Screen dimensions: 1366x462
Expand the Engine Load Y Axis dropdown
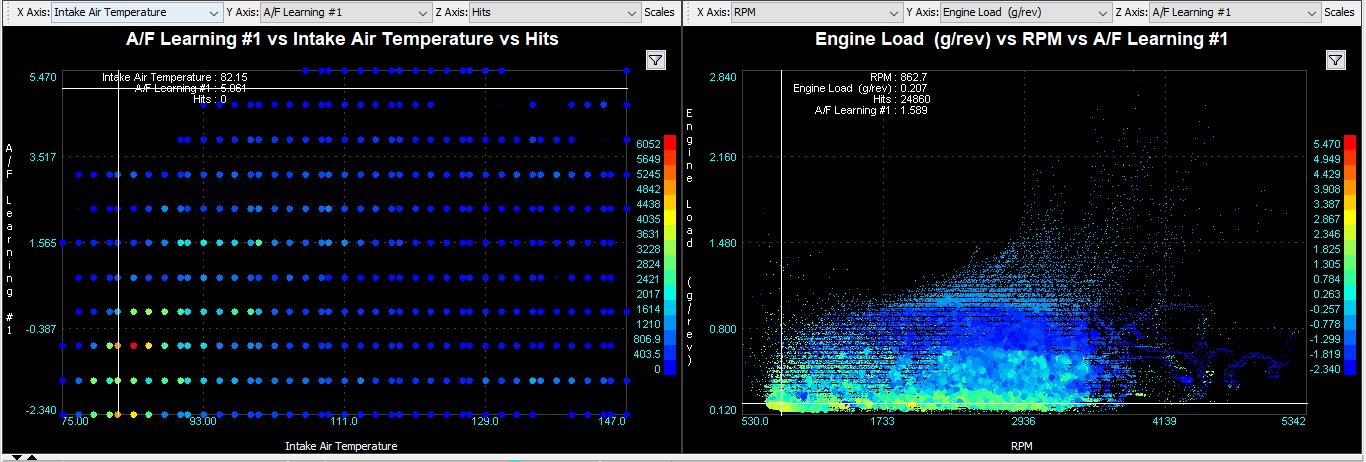(x=1027, y=13)
